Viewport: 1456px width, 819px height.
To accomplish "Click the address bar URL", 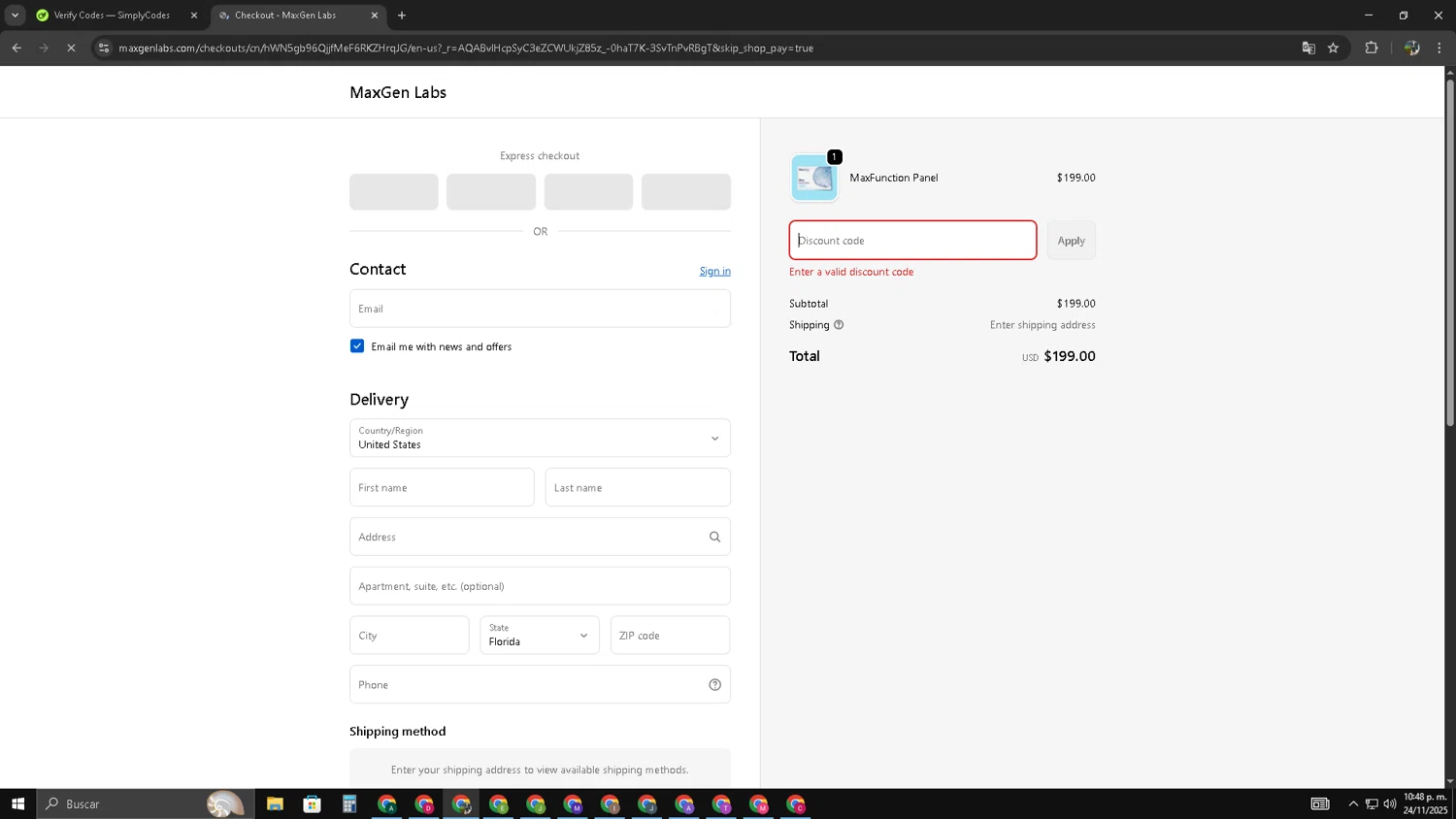I will click(466, 48).
